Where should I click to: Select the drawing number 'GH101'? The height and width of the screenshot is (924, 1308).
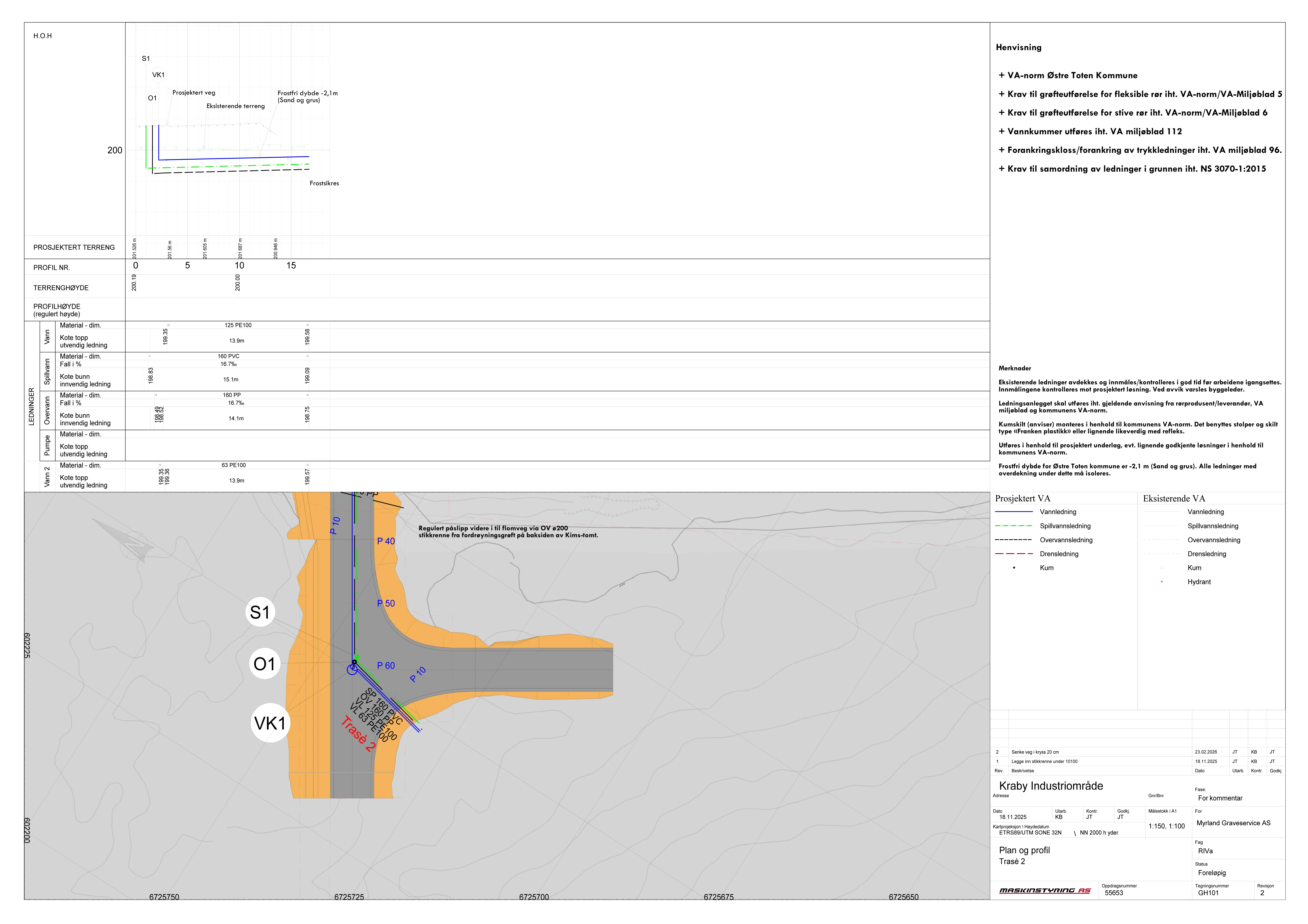[x=1208, y=893]
